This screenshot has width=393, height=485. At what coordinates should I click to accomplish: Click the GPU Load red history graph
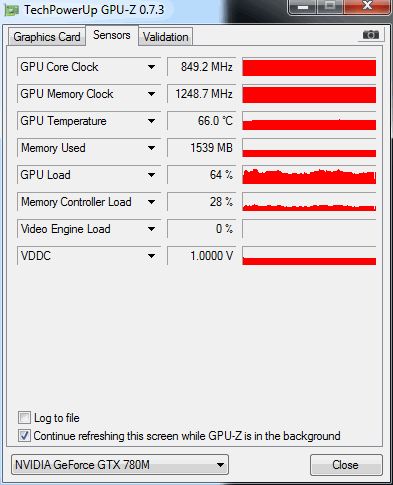coord(309,175)
